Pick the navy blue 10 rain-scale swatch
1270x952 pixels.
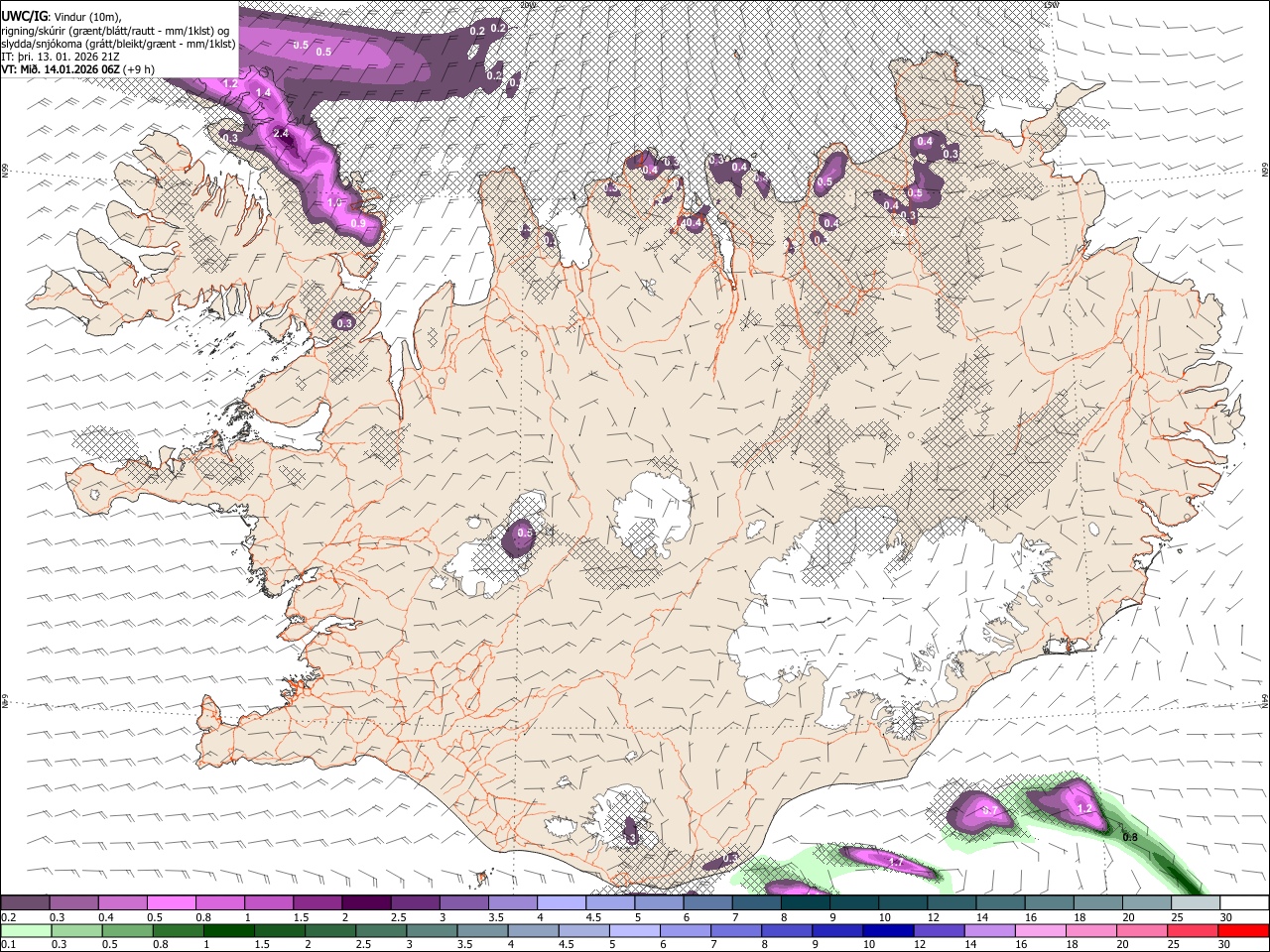coord(886,931)
